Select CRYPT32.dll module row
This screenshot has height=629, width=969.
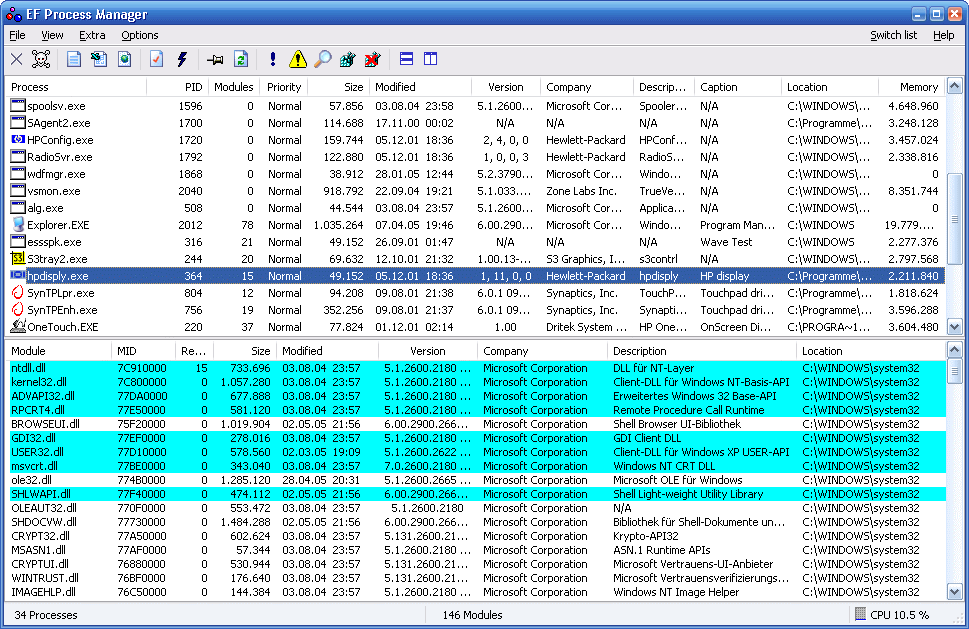(476, 536)
